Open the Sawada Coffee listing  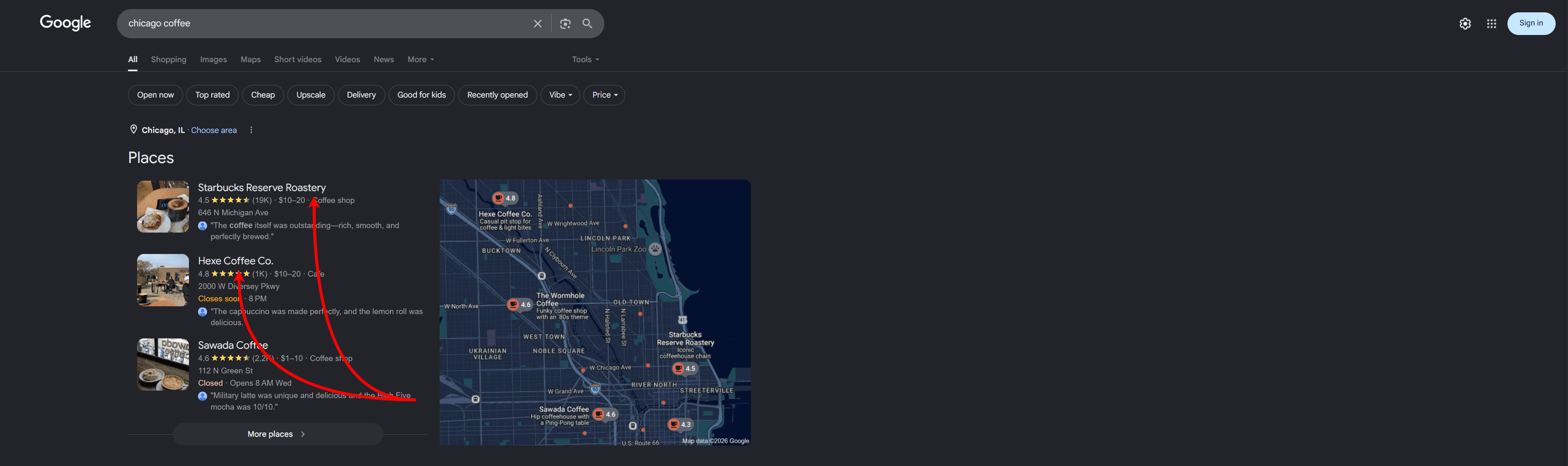(x=233, y=345)
